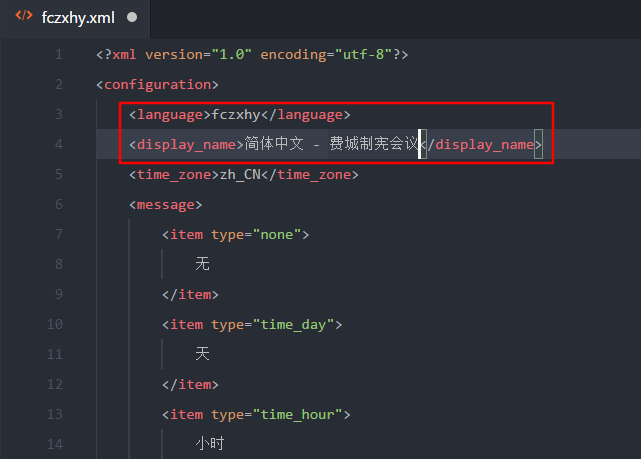Click the unsaved-changes dot on the fczxhy.xml tab
Viewport: 641px width, 459px height.
click(x=133, y=18)
